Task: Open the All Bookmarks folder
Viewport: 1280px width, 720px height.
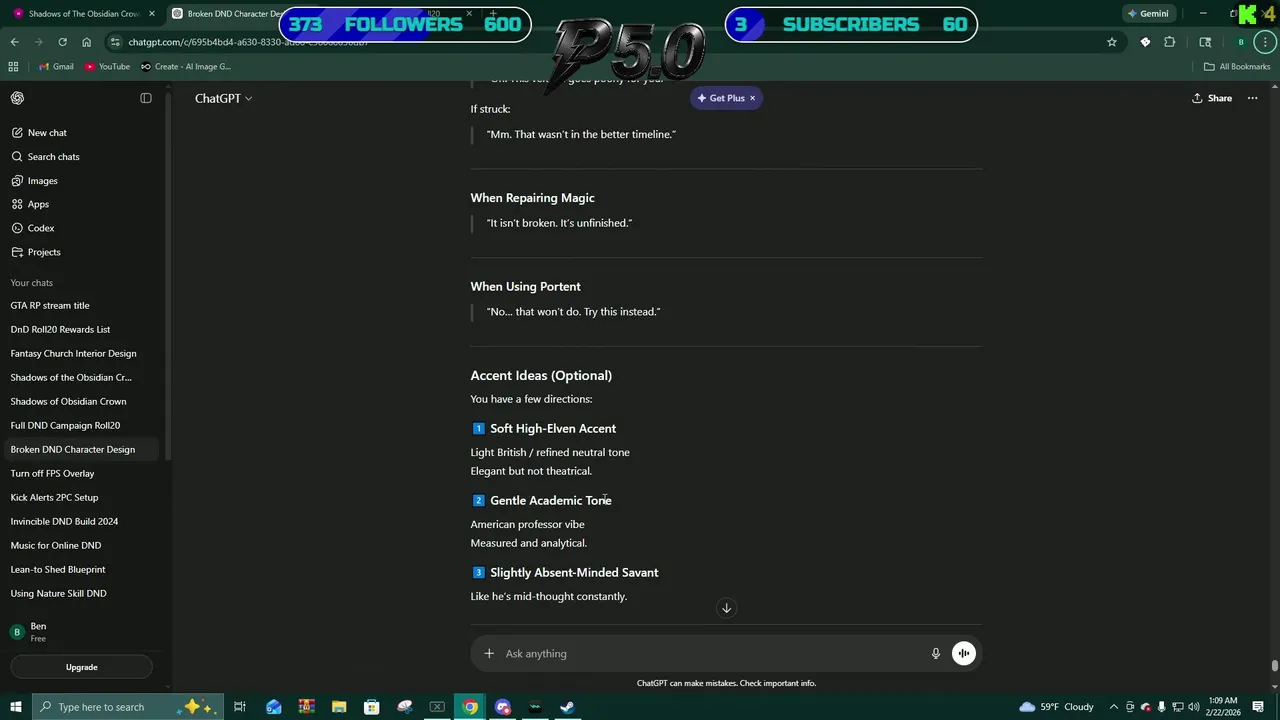Action: [1237, 67]
